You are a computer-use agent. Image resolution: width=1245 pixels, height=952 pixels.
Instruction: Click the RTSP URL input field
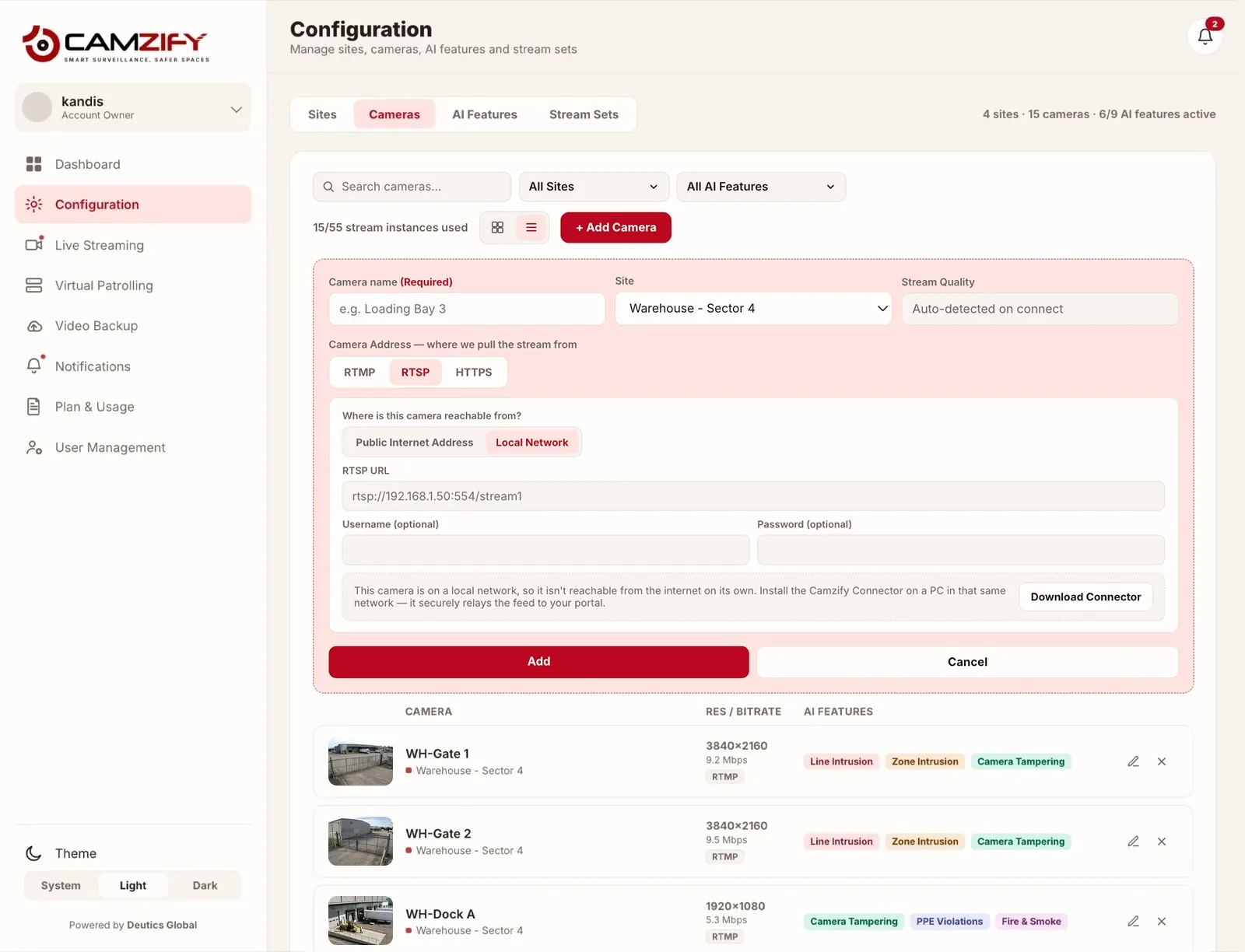tap(753, 496)
